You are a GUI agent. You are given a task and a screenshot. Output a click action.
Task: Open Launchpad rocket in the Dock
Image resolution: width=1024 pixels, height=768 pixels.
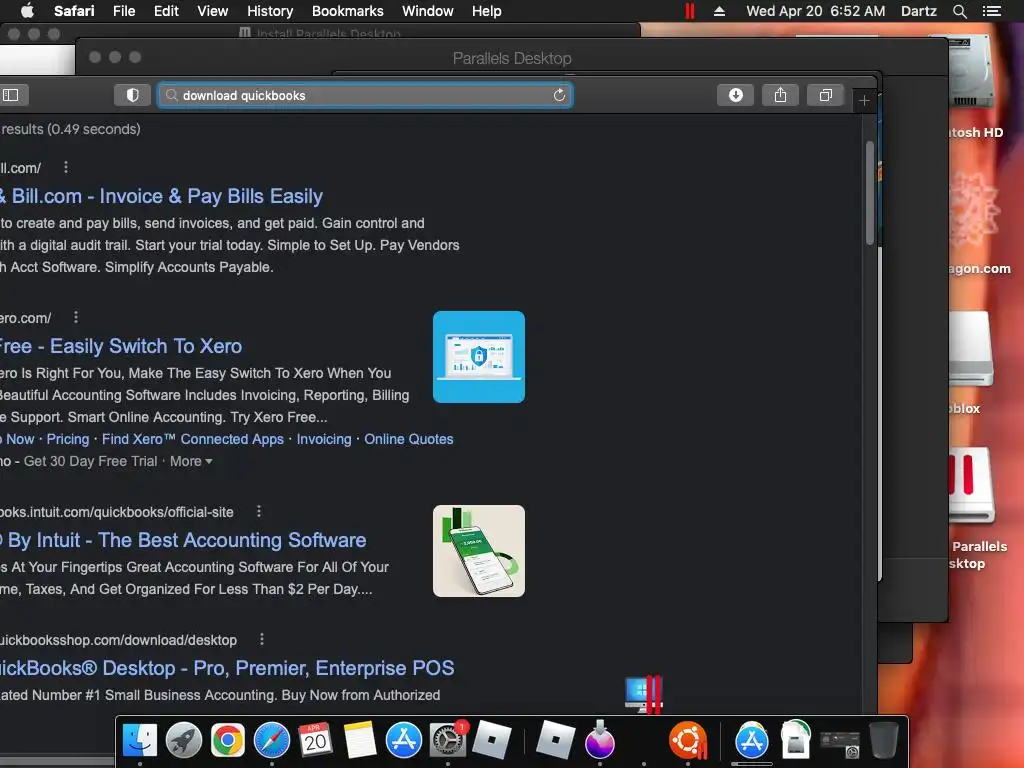coord(184,741)
